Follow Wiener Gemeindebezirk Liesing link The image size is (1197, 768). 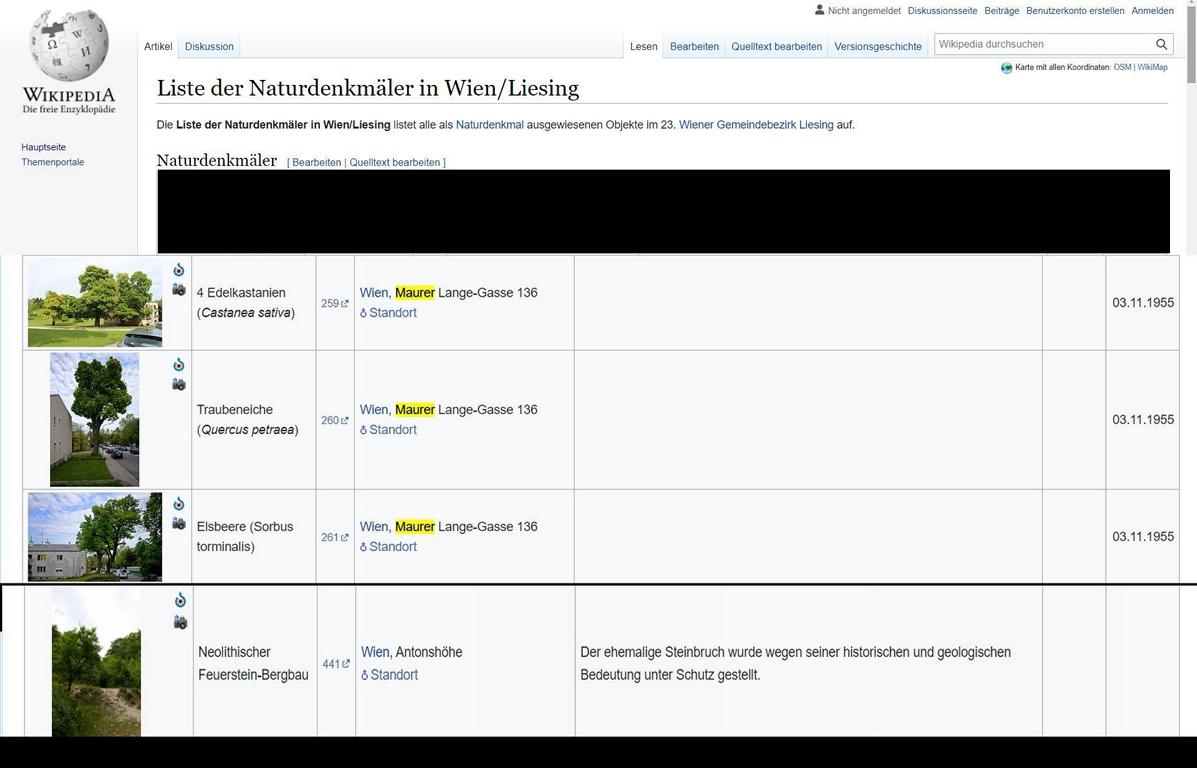[756, 124]
